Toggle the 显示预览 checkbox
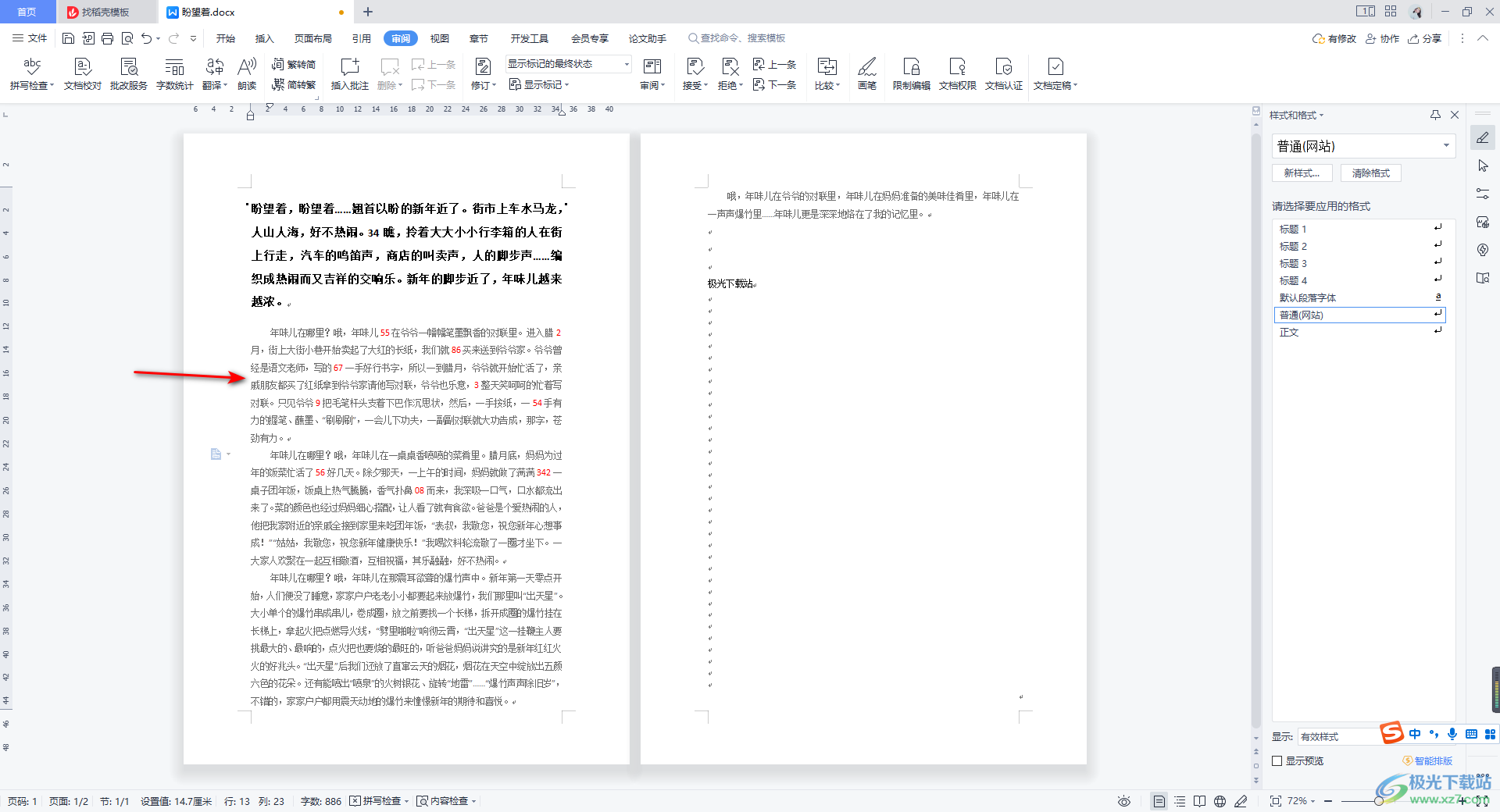This screenshot has width=1500, height=812. coord(1277,761)
